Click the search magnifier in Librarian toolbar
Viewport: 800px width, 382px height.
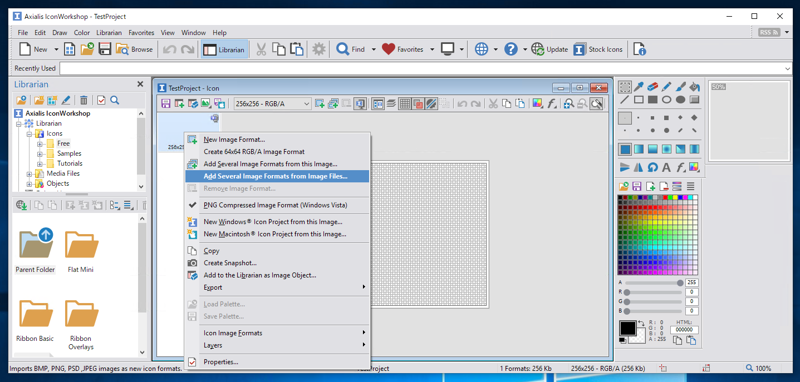[115, 100]
